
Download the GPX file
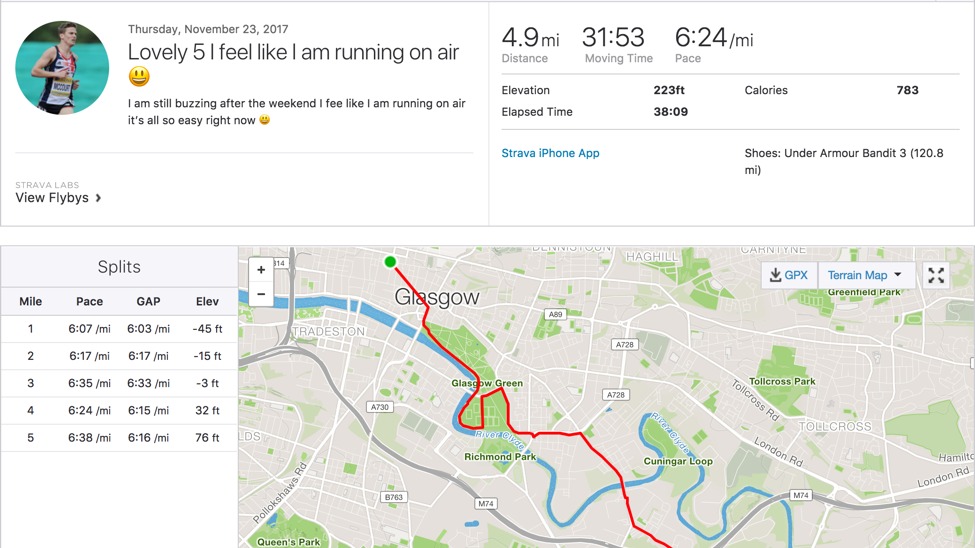click(789, 275)
